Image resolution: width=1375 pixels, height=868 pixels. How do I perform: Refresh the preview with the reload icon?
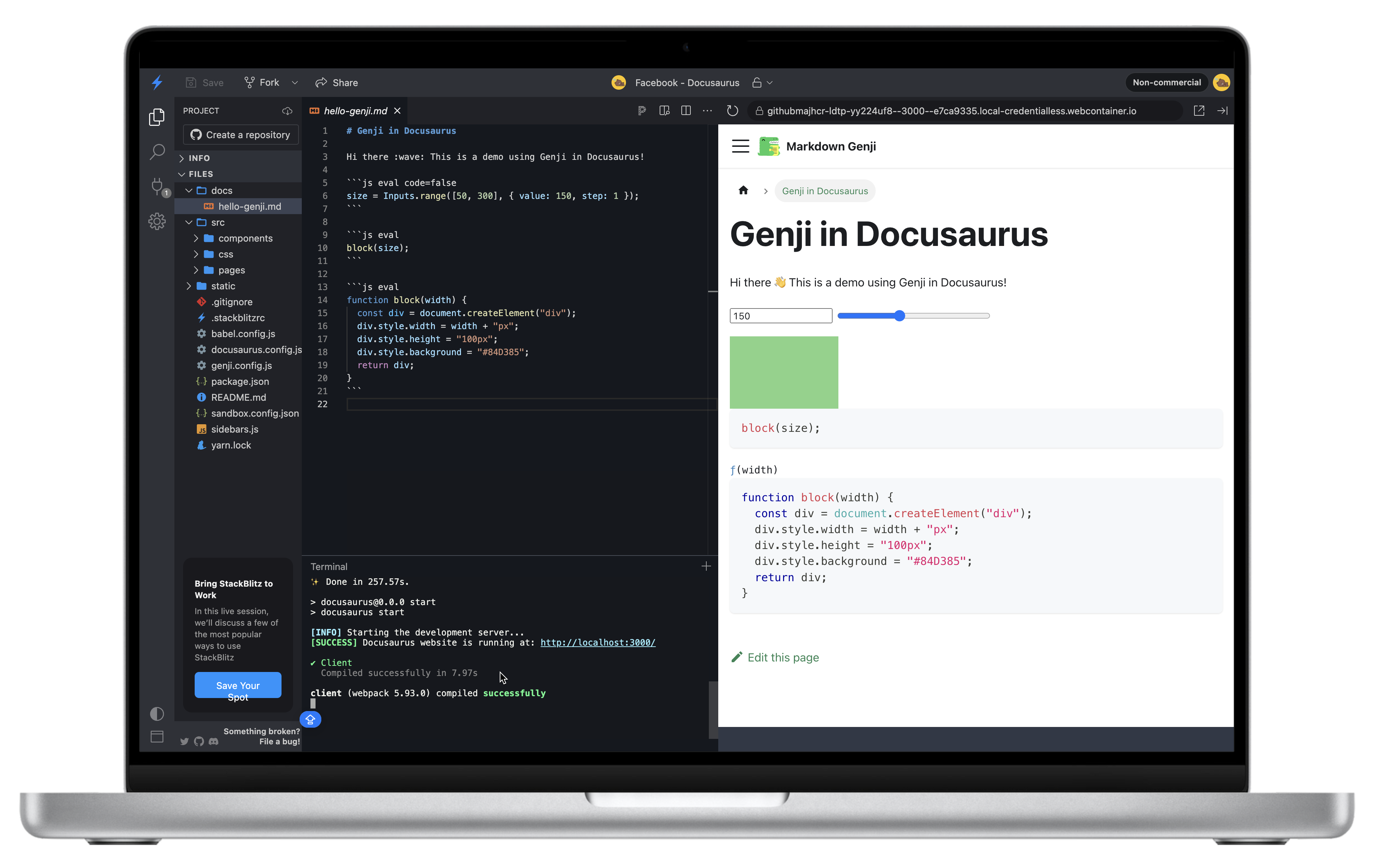(x=733, y=111)
